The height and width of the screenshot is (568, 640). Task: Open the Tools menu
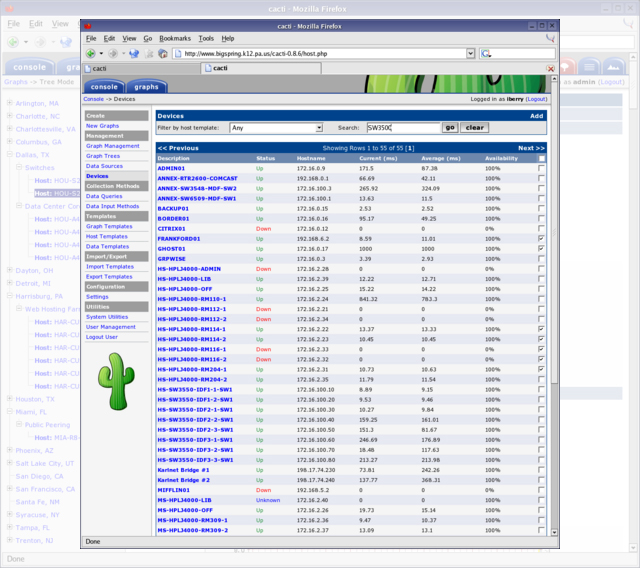(206, 38)
